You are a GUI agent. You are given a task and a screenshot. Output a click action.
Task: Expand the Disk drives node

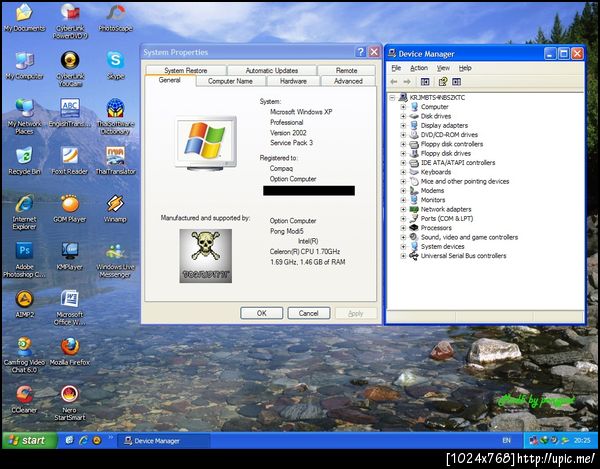click(403, 116)
